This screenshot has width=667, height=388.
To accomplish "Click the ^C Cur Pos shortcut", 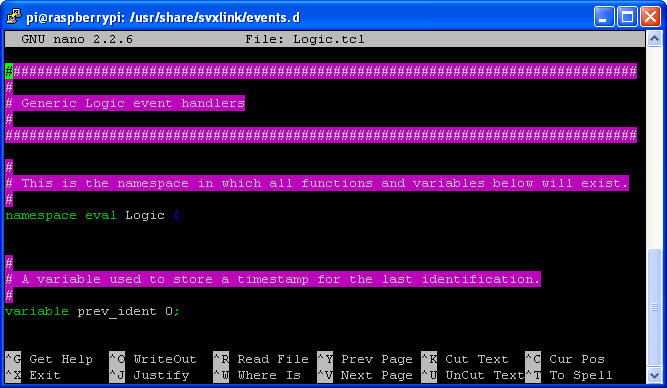I will pyautogui.click(x=565, y=359).
